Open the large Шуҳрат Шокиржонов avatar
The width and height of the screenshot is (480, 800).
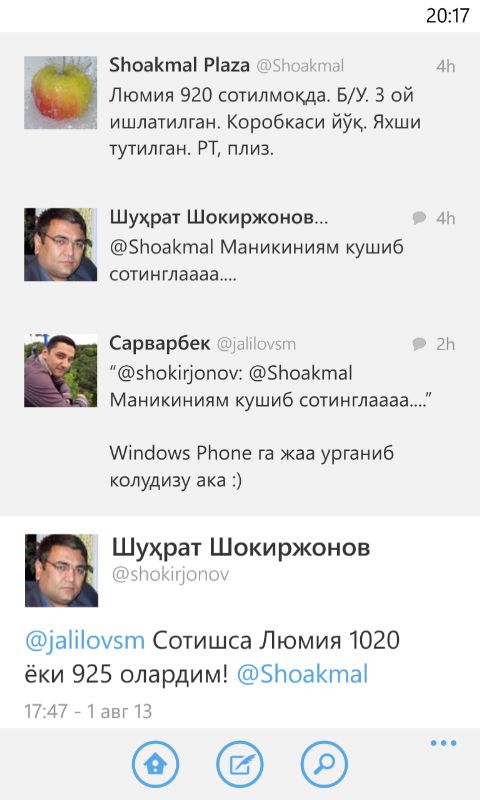pyautogui.click(x=61, y=570)
